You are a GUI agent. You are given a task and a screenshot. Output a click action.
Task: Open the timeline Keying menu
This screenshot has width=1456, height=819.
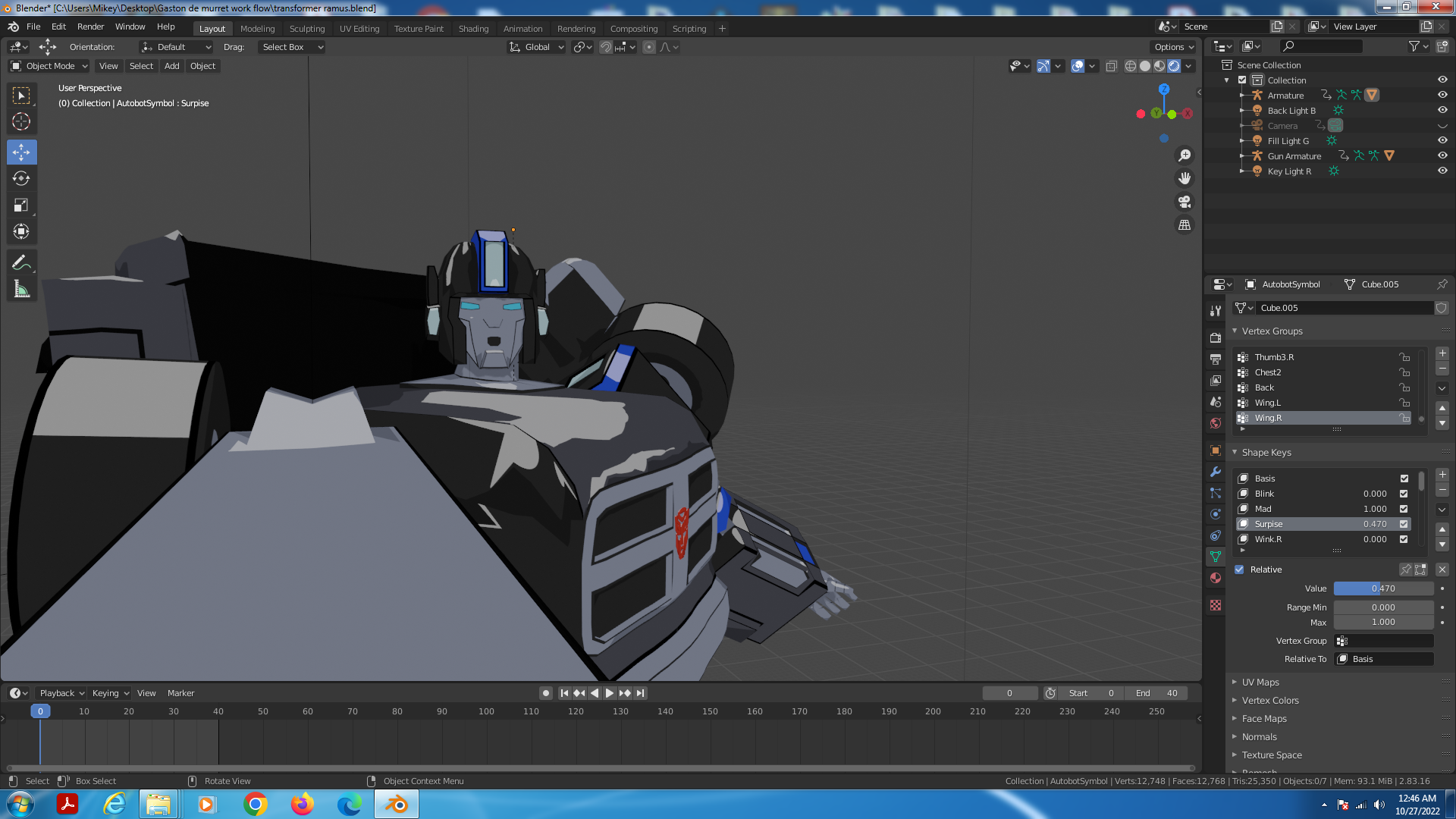[x=110, y=693]
